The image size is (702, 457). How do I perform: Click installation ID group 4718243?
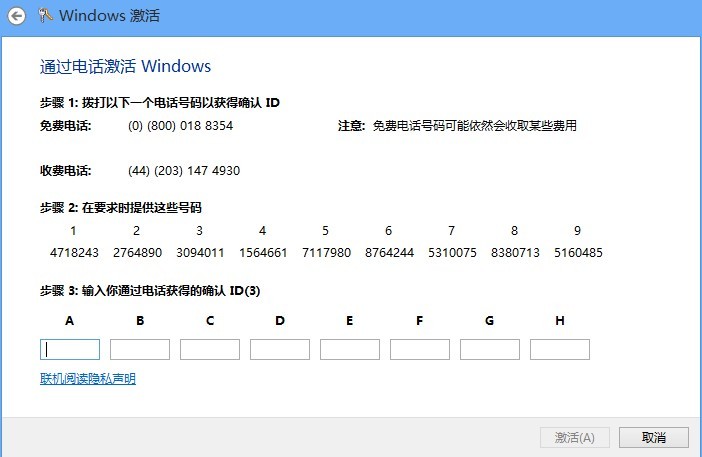74,253
